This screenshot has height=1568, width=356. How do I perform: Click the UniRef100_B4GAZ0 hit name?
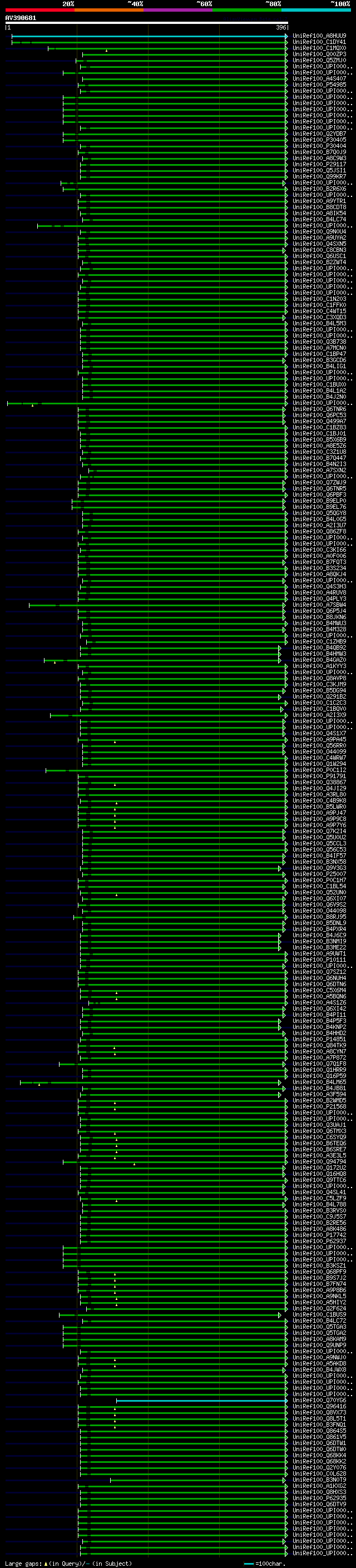click(319, 660)
